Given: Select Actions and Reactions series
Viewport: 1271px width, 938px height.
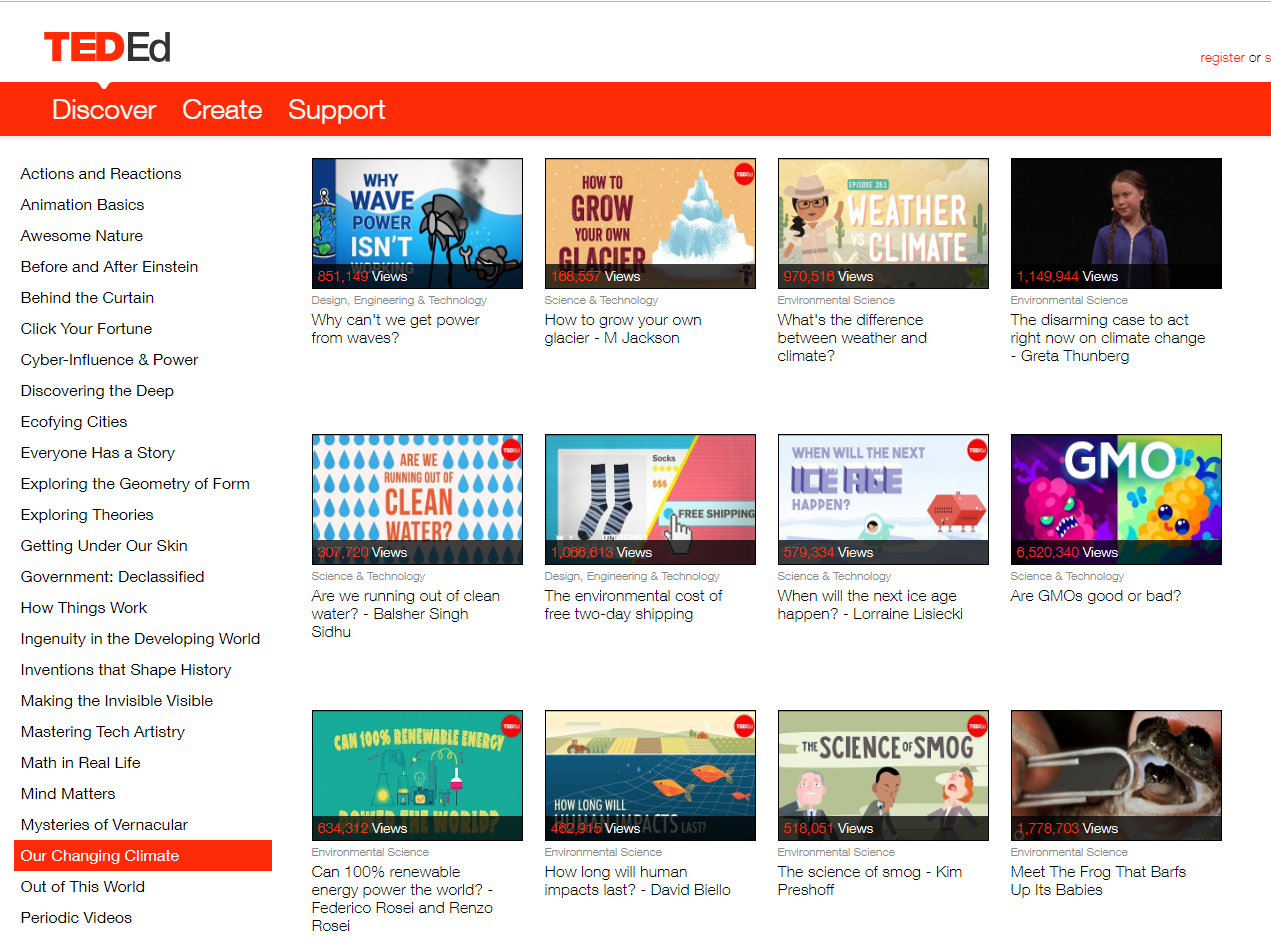Looking at the screenshot, I should [101, 174].
